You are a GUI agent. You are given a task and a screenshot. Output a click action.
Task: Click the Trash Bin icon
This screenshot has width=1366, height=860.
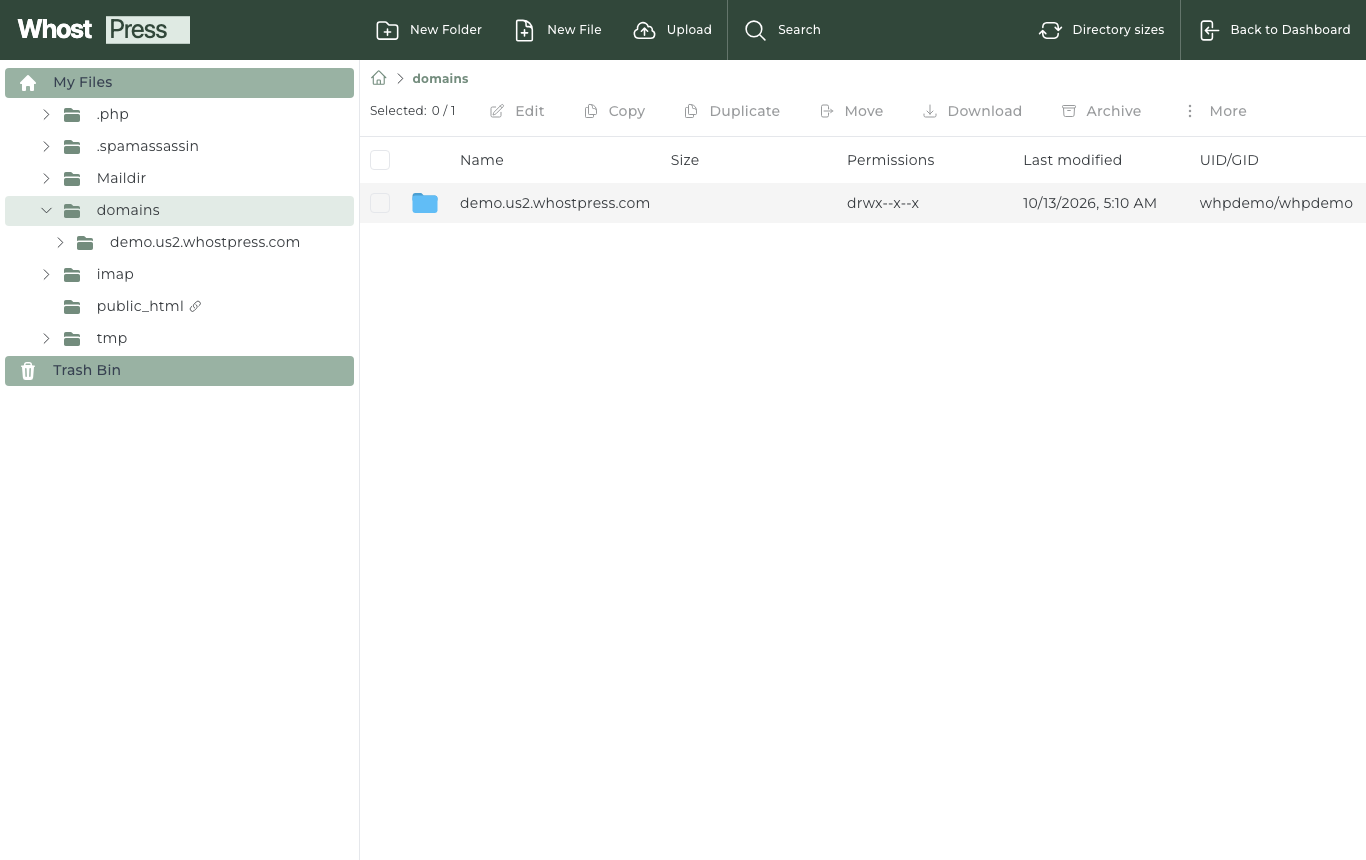(28, 371)
